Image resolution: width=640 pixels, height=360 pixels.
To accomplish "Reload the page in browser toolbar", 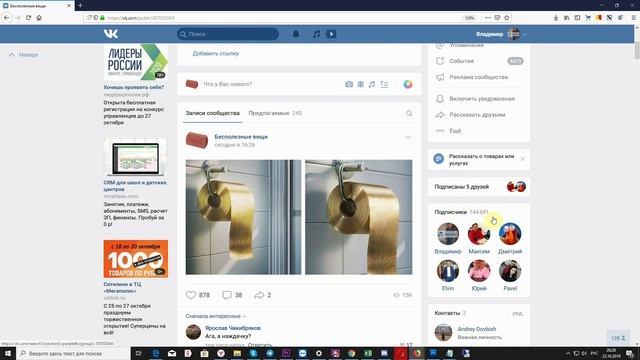I will tap(28, 18).
